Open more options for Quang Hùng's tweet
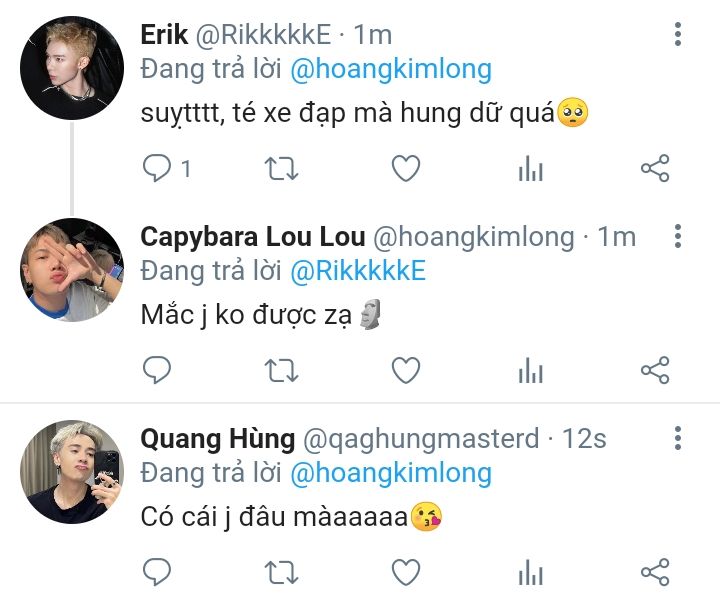The width and height of the screenshot is (720, 599). click(x=678, y=438)
